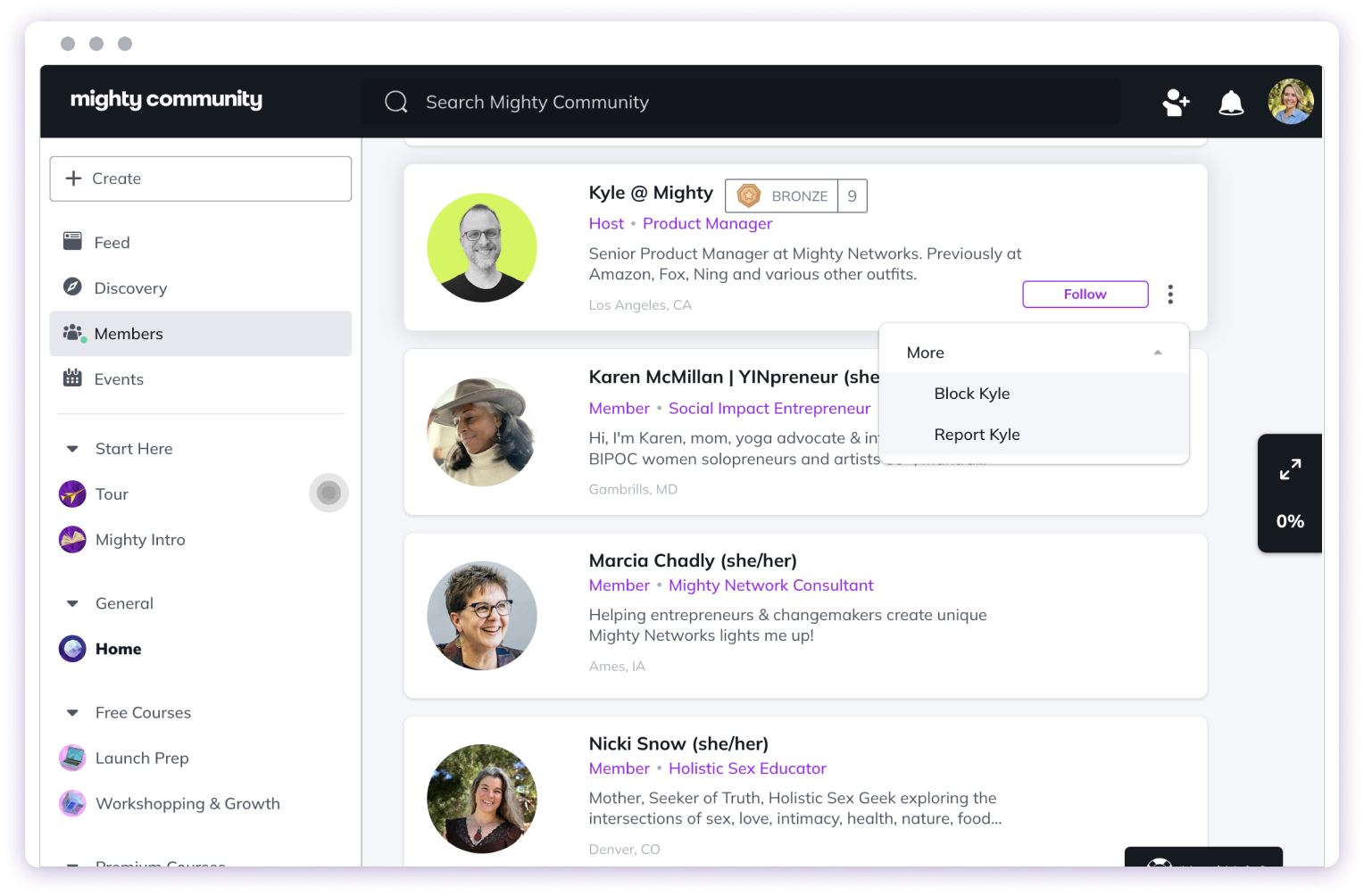The width and height of the screenshot is (1364, 896).
Task: Collapse the More dropdown header
Action: coord(1034,353)
